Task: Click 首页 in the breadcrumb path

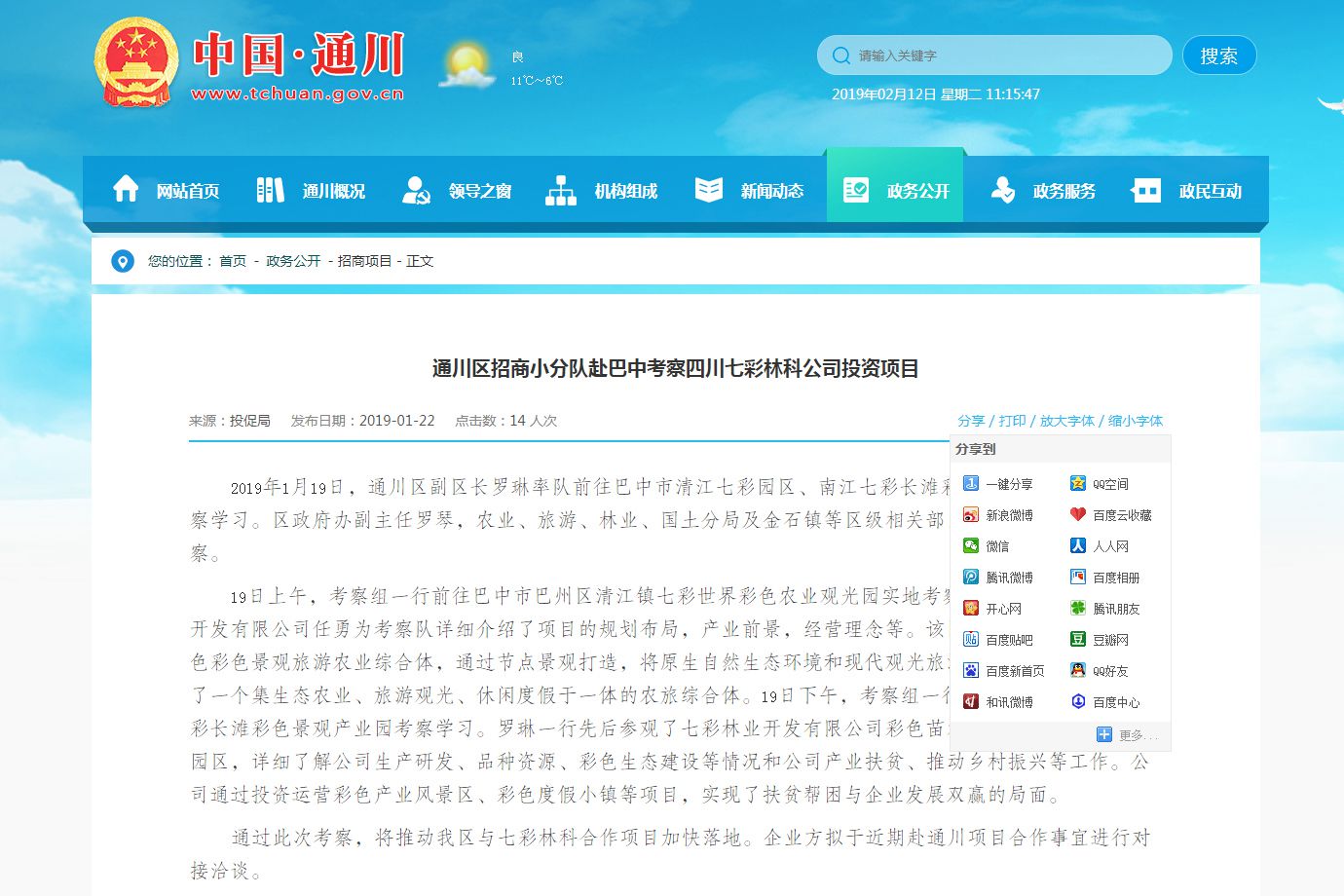Action: [x=233, y=261]
